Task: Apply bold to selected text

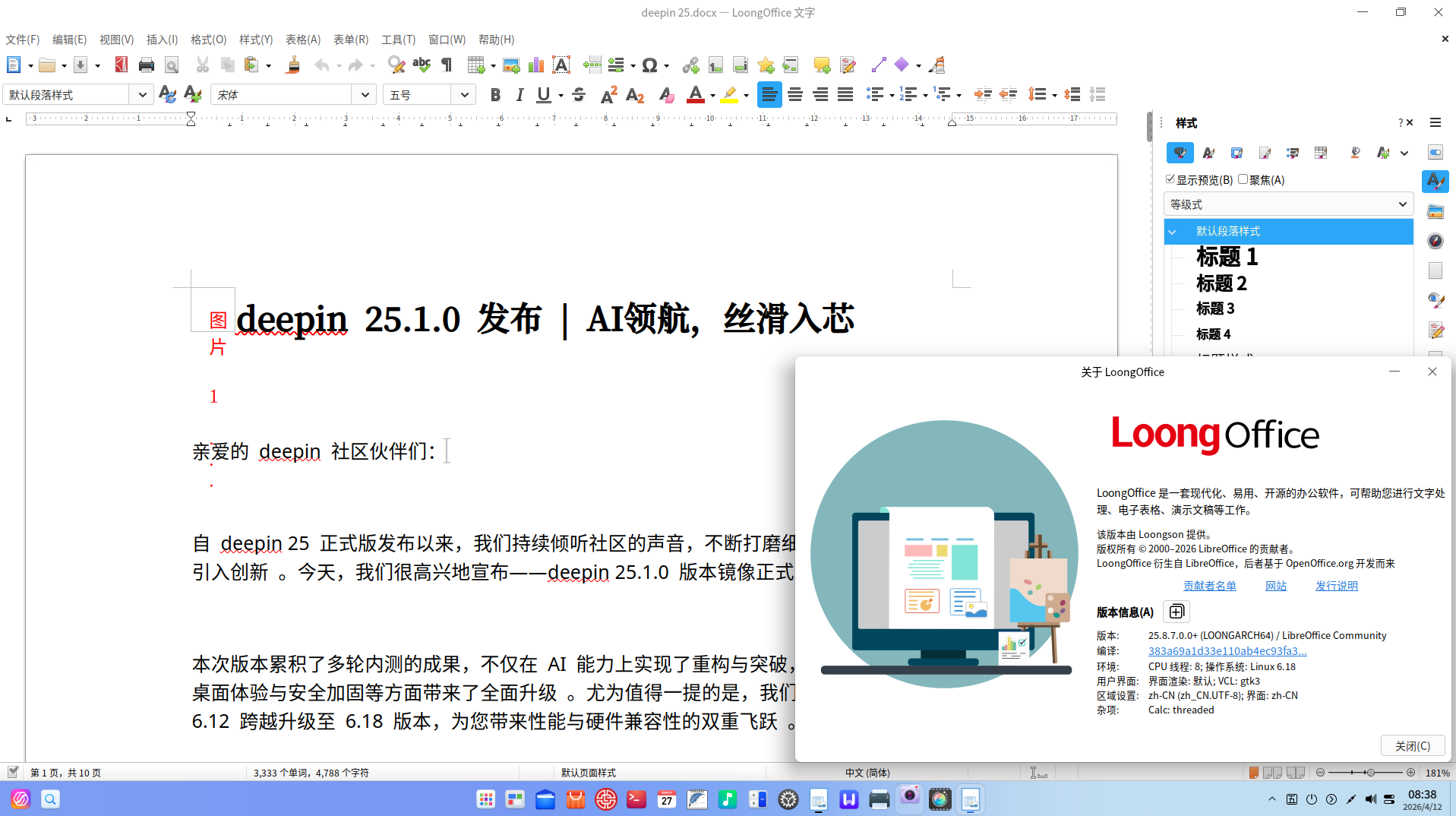Action: [x=495, y=94]
